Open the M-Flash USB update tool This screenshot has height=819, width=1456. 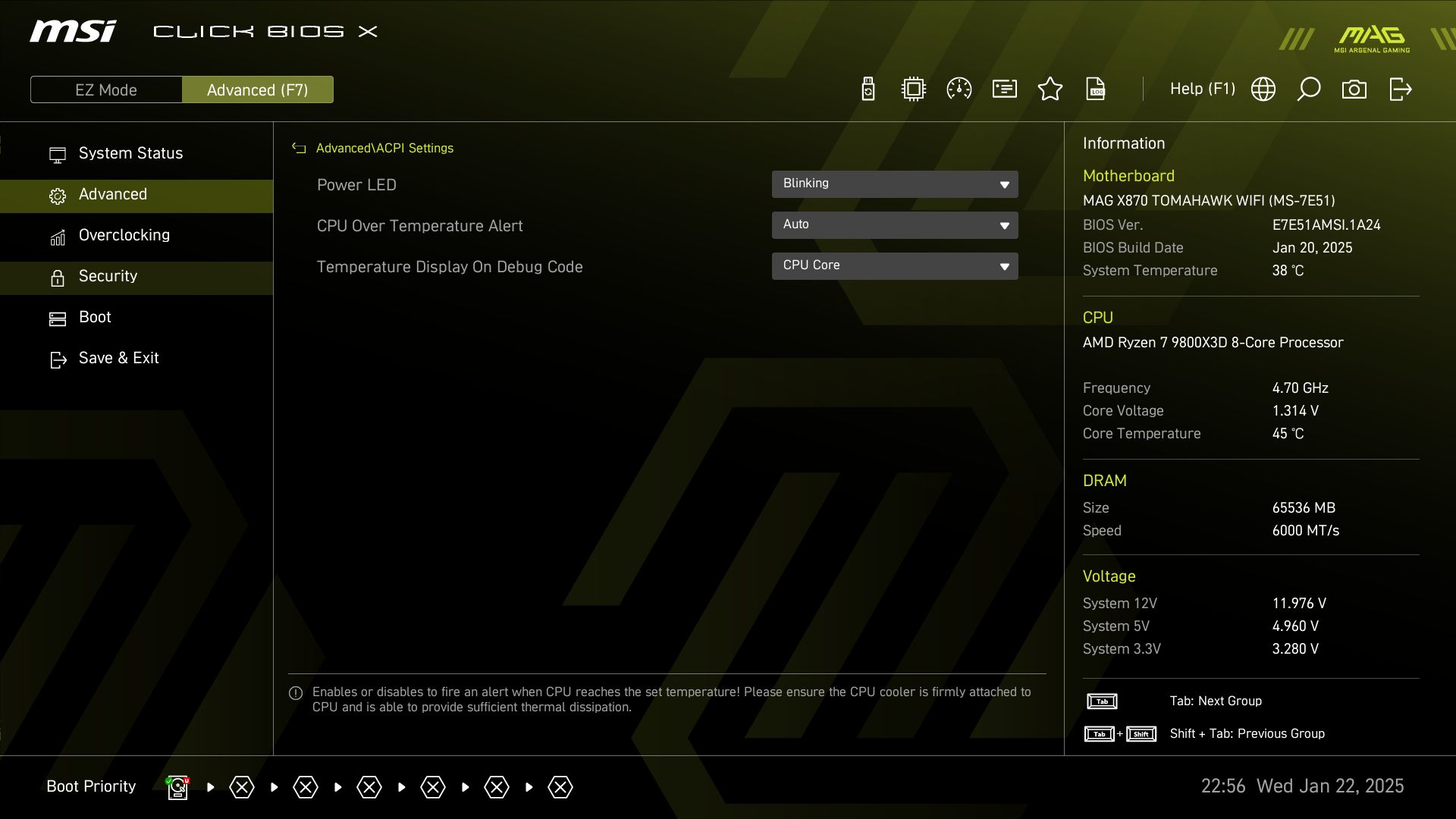coord(868,89)
